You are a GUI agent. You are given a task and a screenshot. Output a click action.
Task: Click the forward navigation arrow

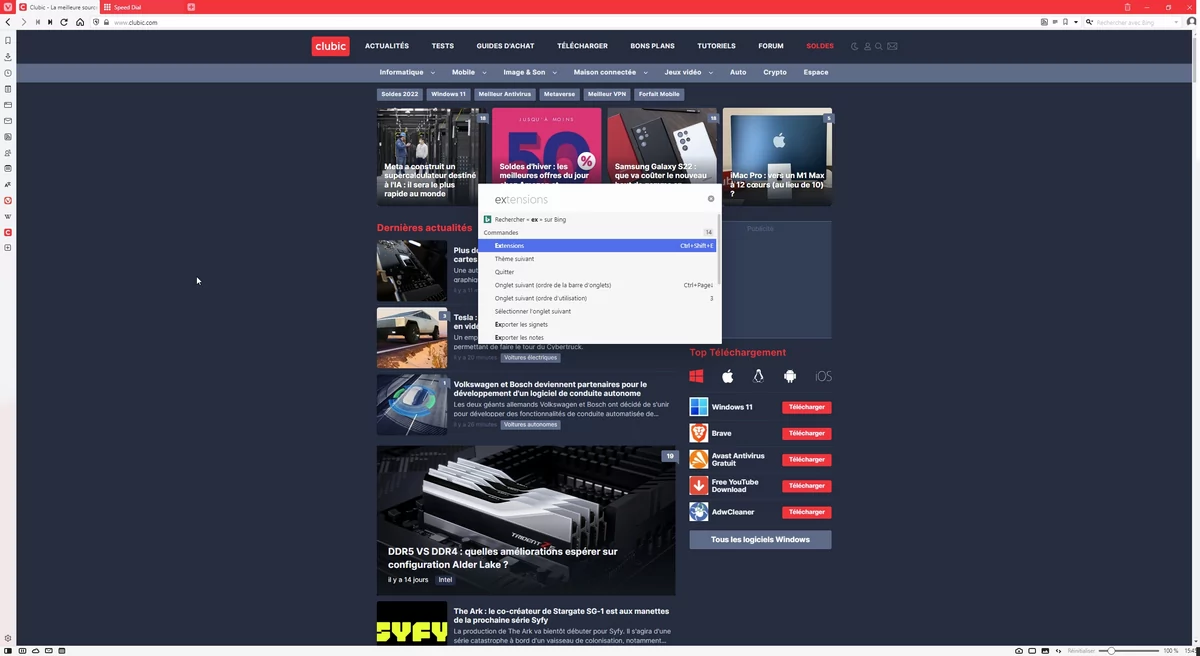tap(24, 22)
